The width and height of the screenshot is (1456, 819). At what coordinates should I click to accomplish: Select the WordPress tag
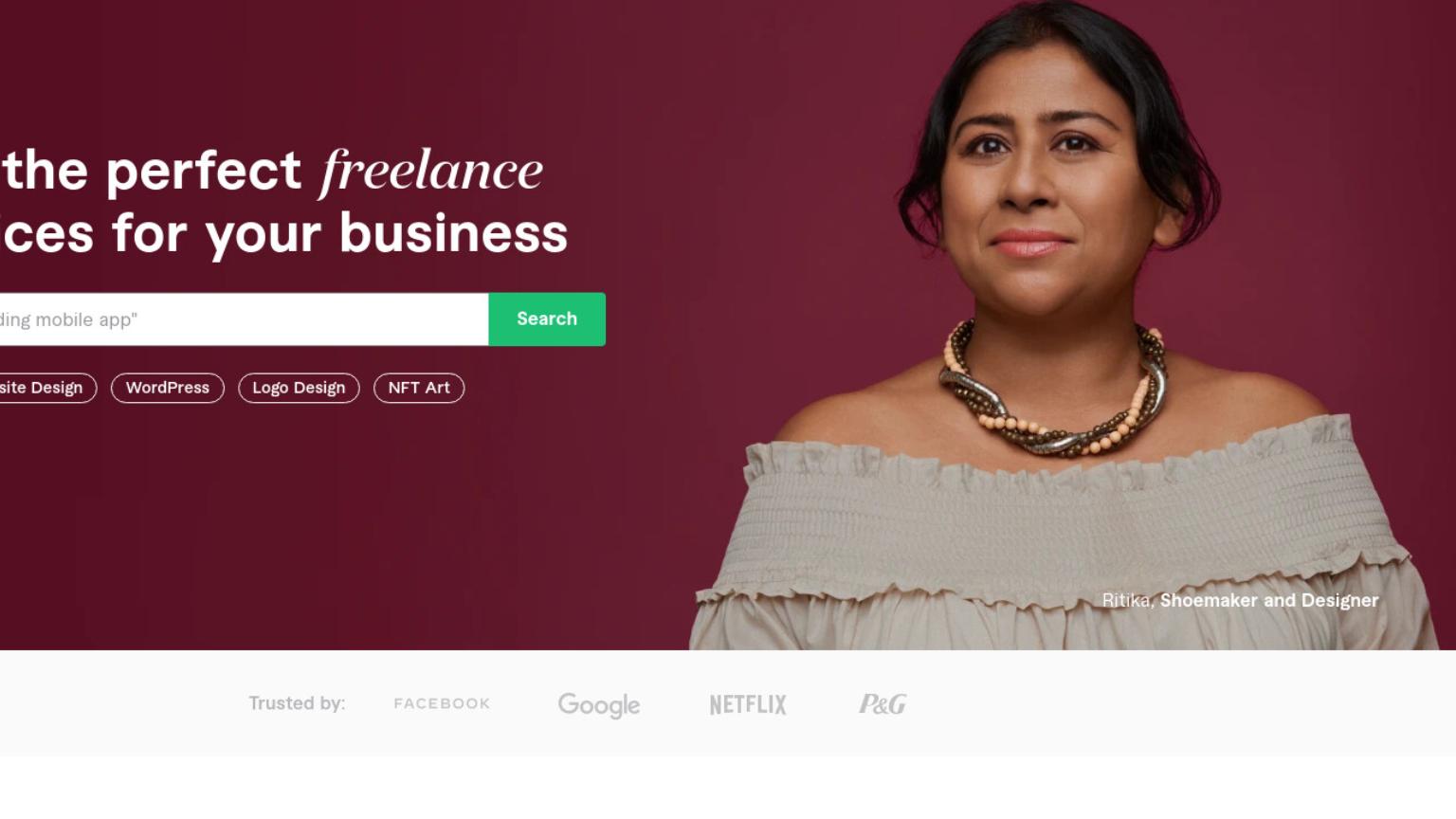(x=168, y=388)
